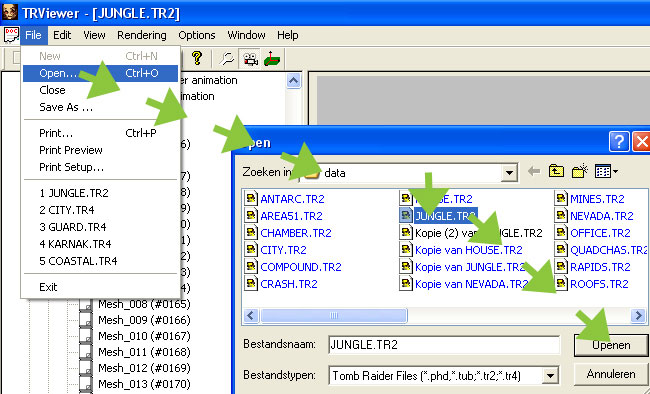
Task: Select file QUADCHAS.TR2
Action: tap(602, 250)
